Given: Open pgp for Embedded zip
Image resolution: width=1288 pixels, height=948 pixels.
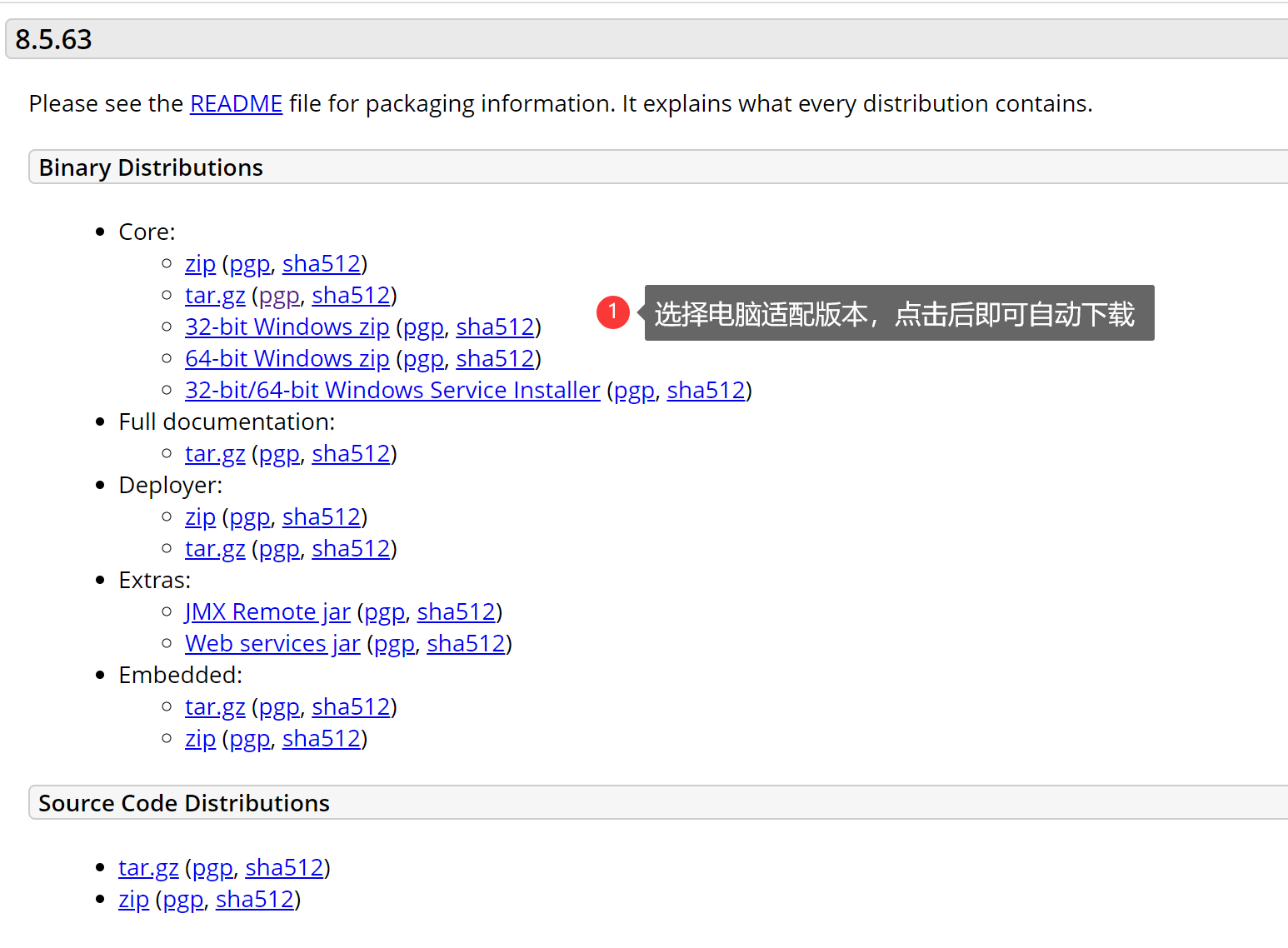Looking at the screenshot, I should (x=250, y=739).
